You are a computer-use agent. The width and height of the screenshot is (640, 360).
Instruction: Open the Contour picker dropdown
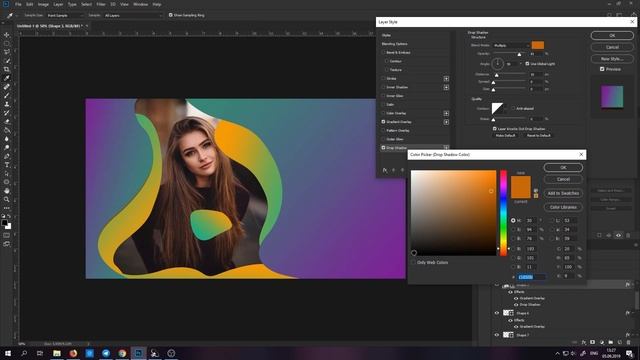coord(507,109)
